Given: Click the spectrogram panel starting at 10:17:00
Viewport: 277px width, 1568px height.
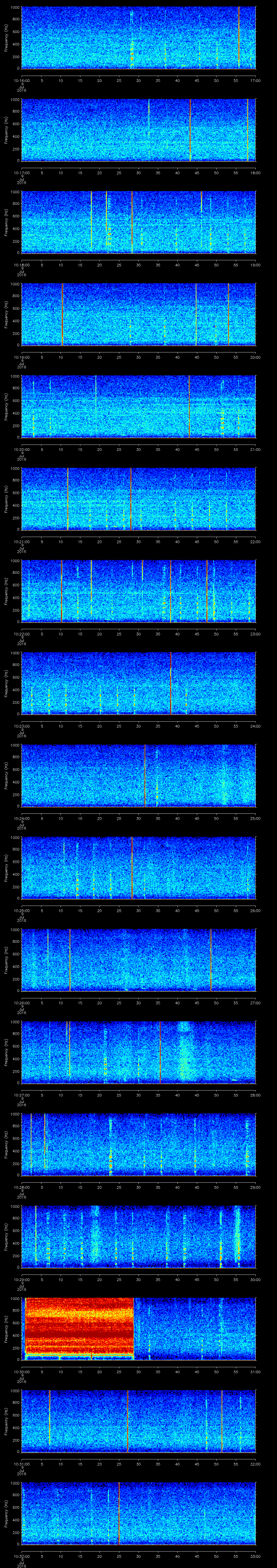Looking at the screenshot, I should pos(138,130).
